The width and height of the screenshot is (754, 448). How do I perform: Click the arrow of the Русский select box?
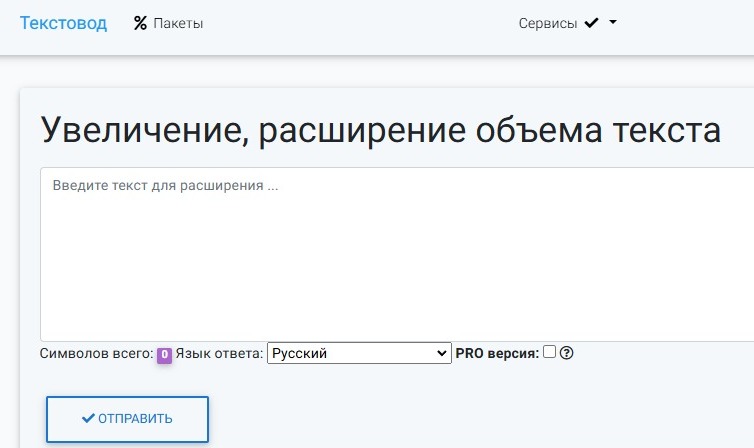point(443,353)
